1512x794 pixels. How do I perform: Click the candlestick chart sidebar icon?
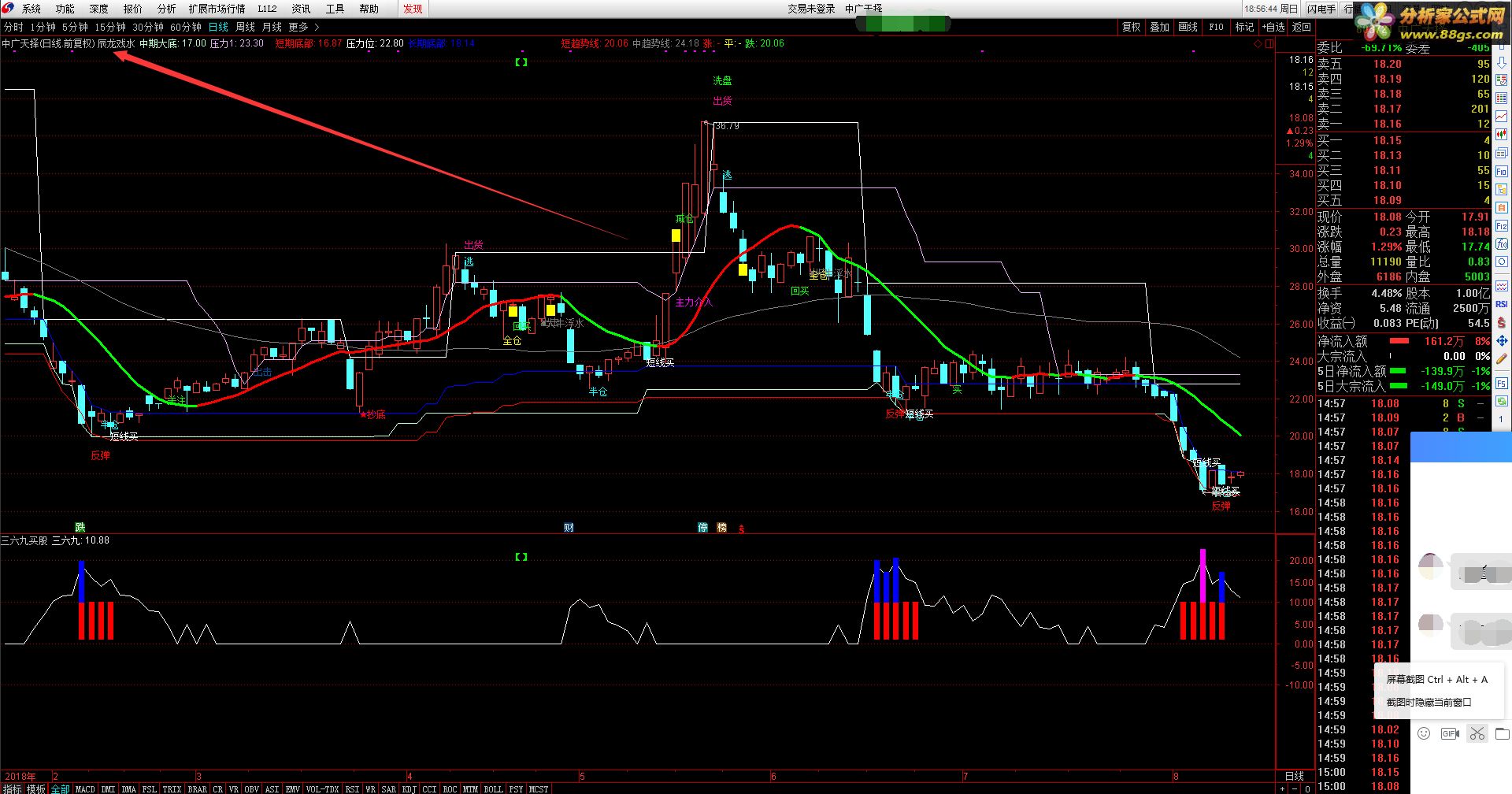[1502, 134]
